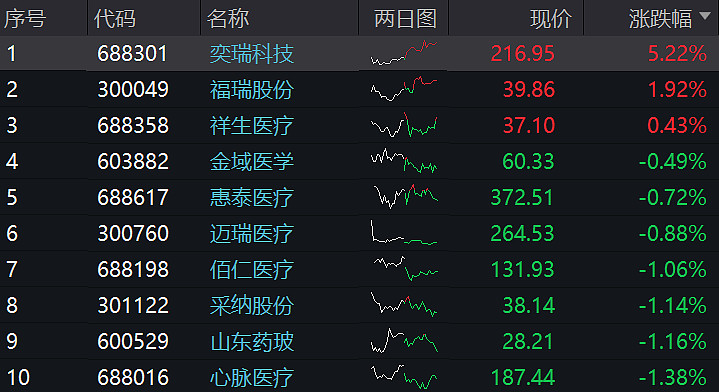Viewport: 719px width, 392px height.
Task: Click the 序号 column header
Action: pos(25,19)
